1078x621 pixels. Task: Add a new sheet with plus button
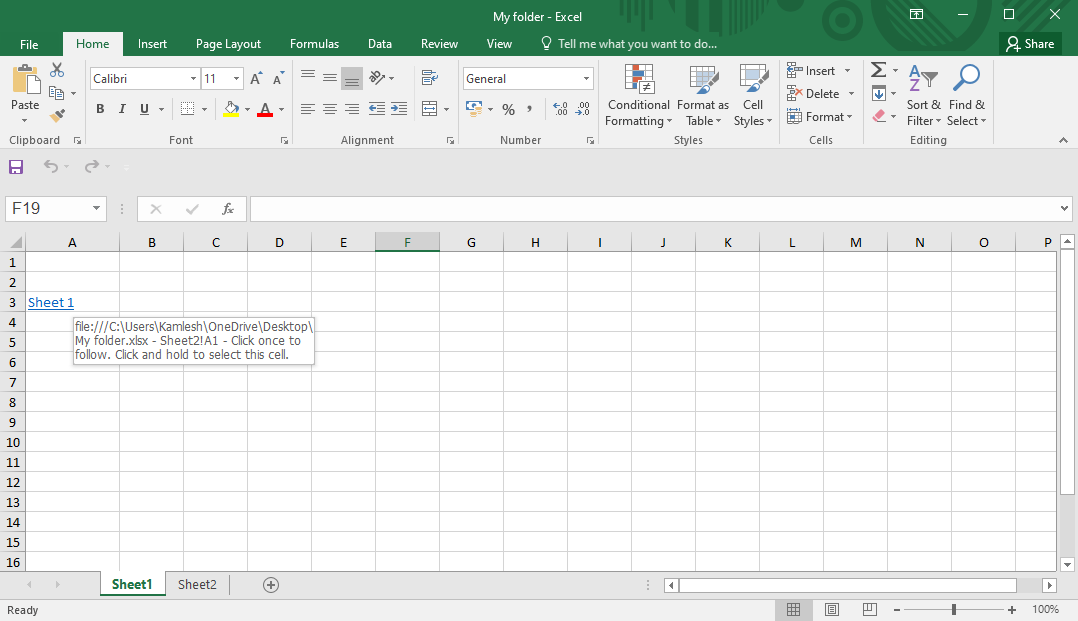271,585
